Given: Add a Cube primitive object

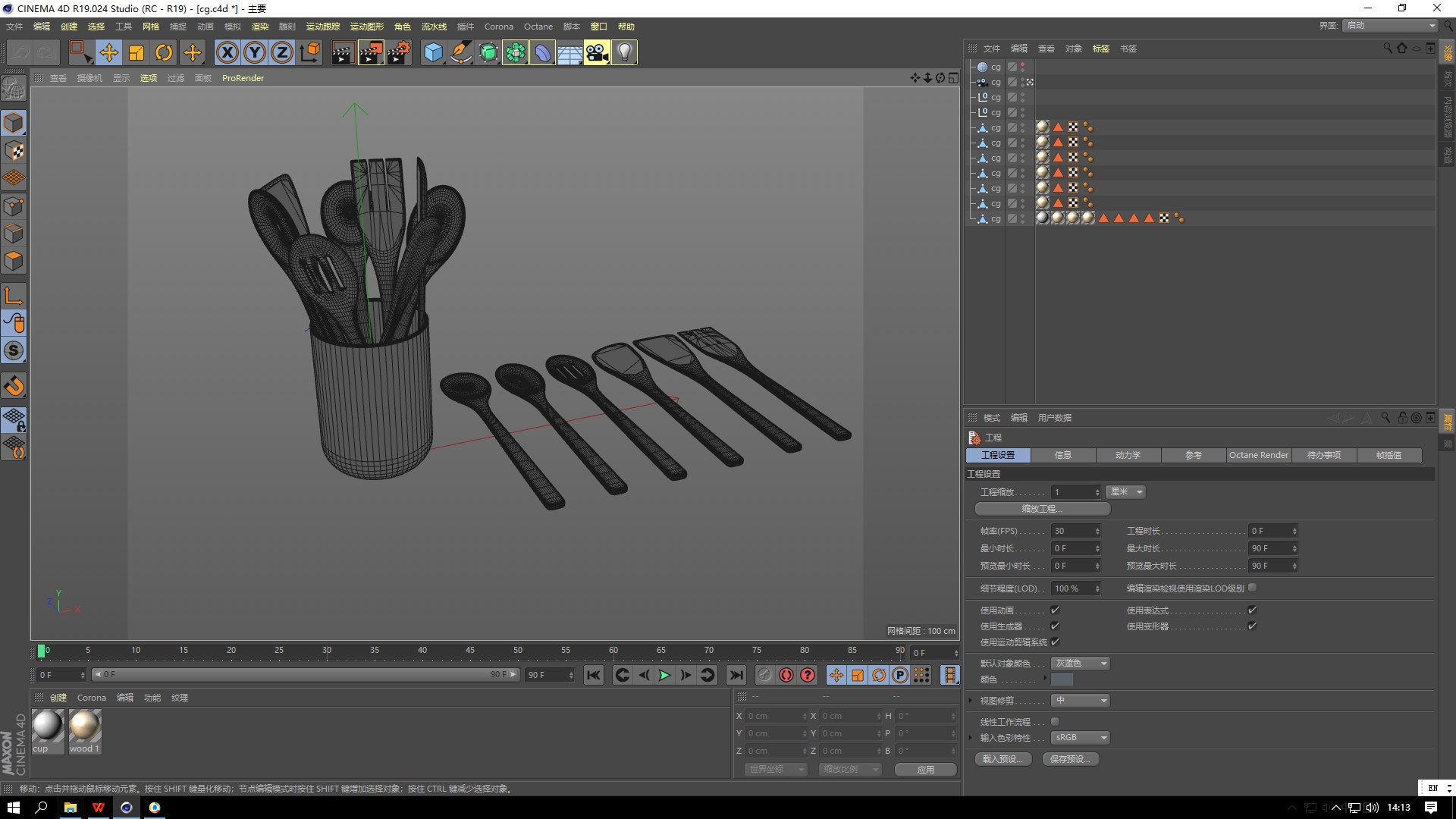Looking at the screenshot, I should [x=434, y=53].
